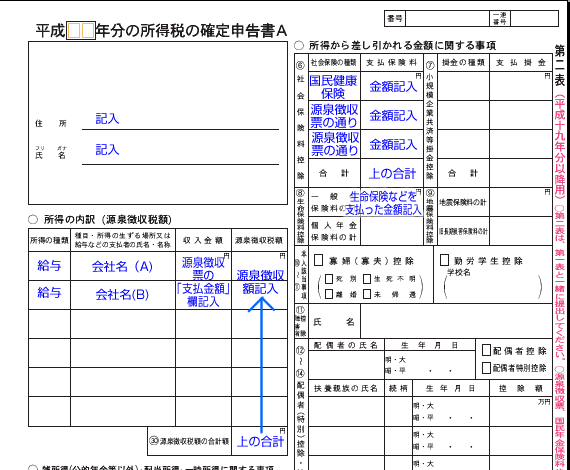Click the 支払保険料 header

pos(391,63)
